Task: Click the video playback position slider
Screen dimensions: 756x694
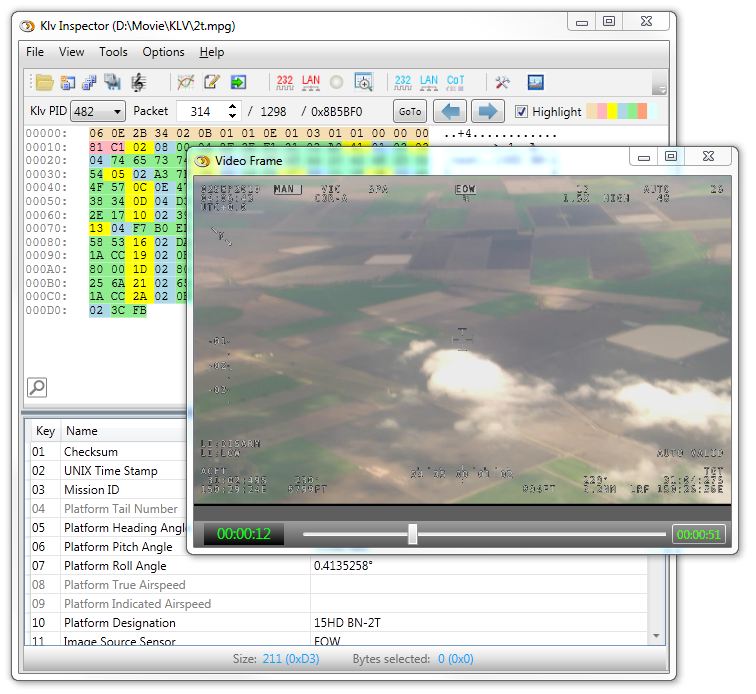Action: point(412,535)
